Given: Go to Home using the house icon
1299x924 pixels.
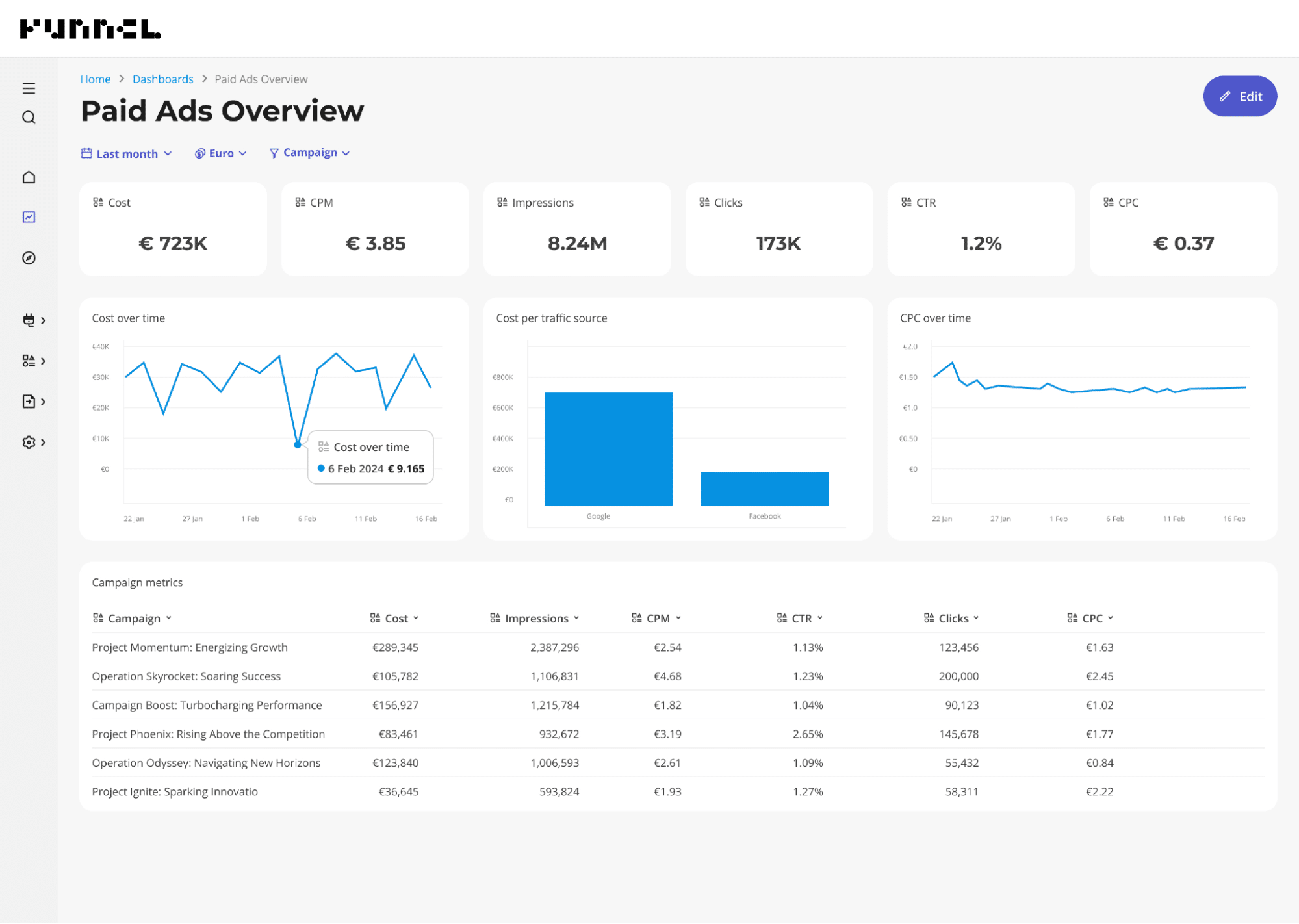Looking at the screenshot, I should [x=29, y=177].
